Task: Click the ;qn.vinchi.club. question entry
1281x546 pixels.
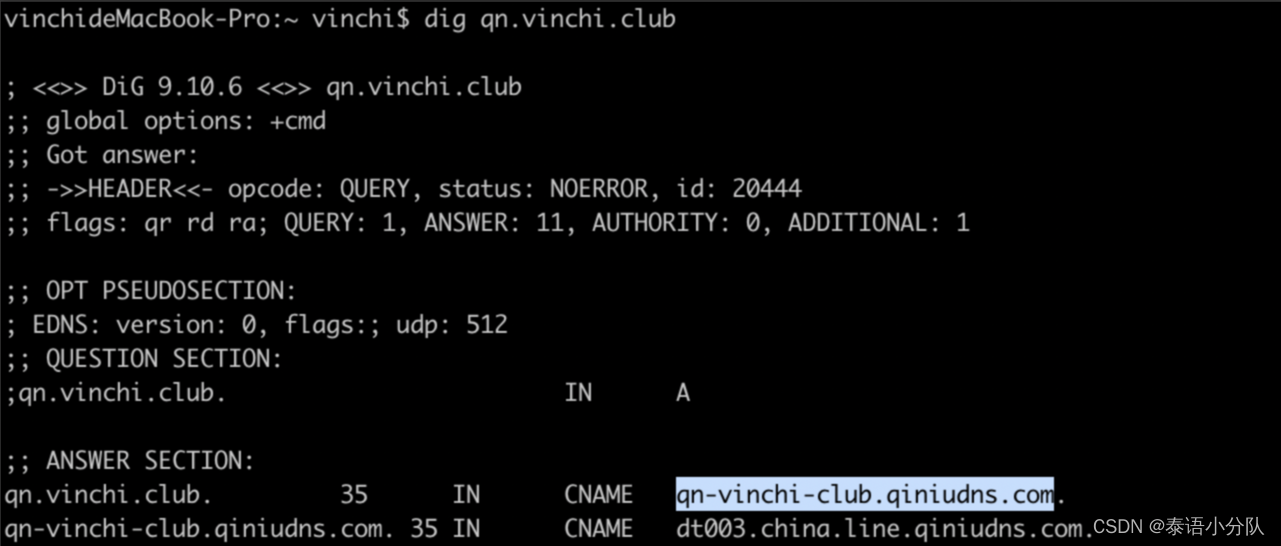Action: [116, 393]
